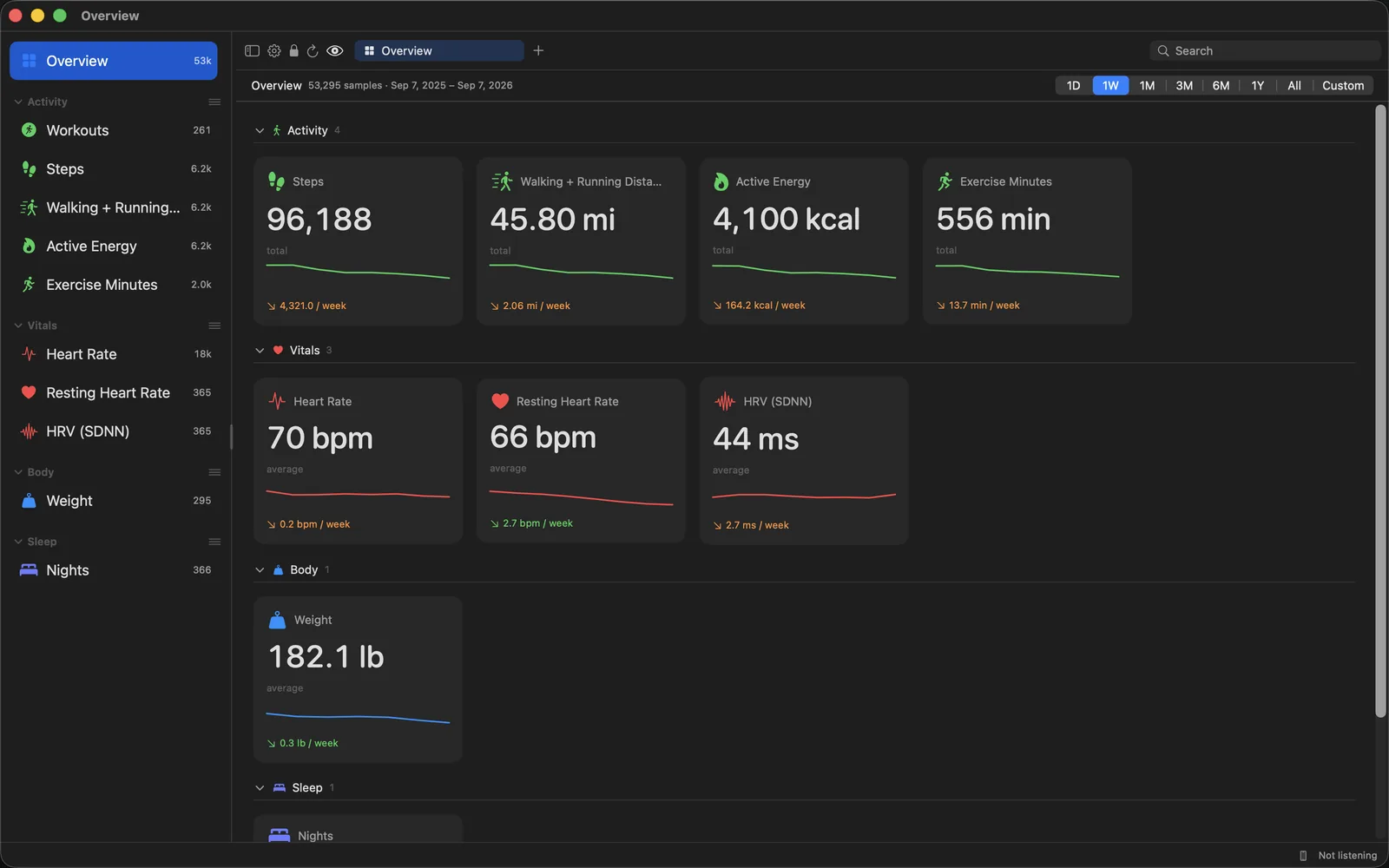Collapse the Vitals group in sidebar

(x=18, y=325)
